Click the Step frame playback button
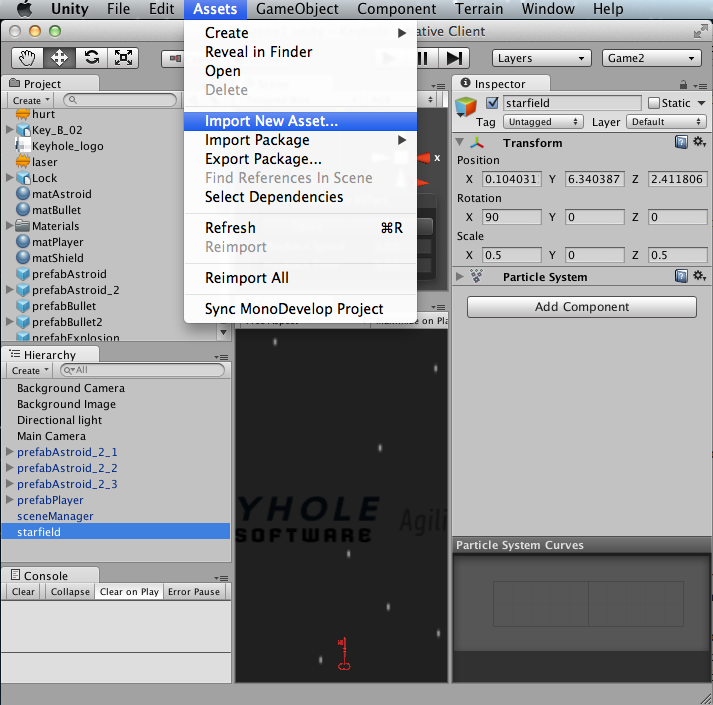Screen dimensions: 713x705 click(x=455, y=58)
